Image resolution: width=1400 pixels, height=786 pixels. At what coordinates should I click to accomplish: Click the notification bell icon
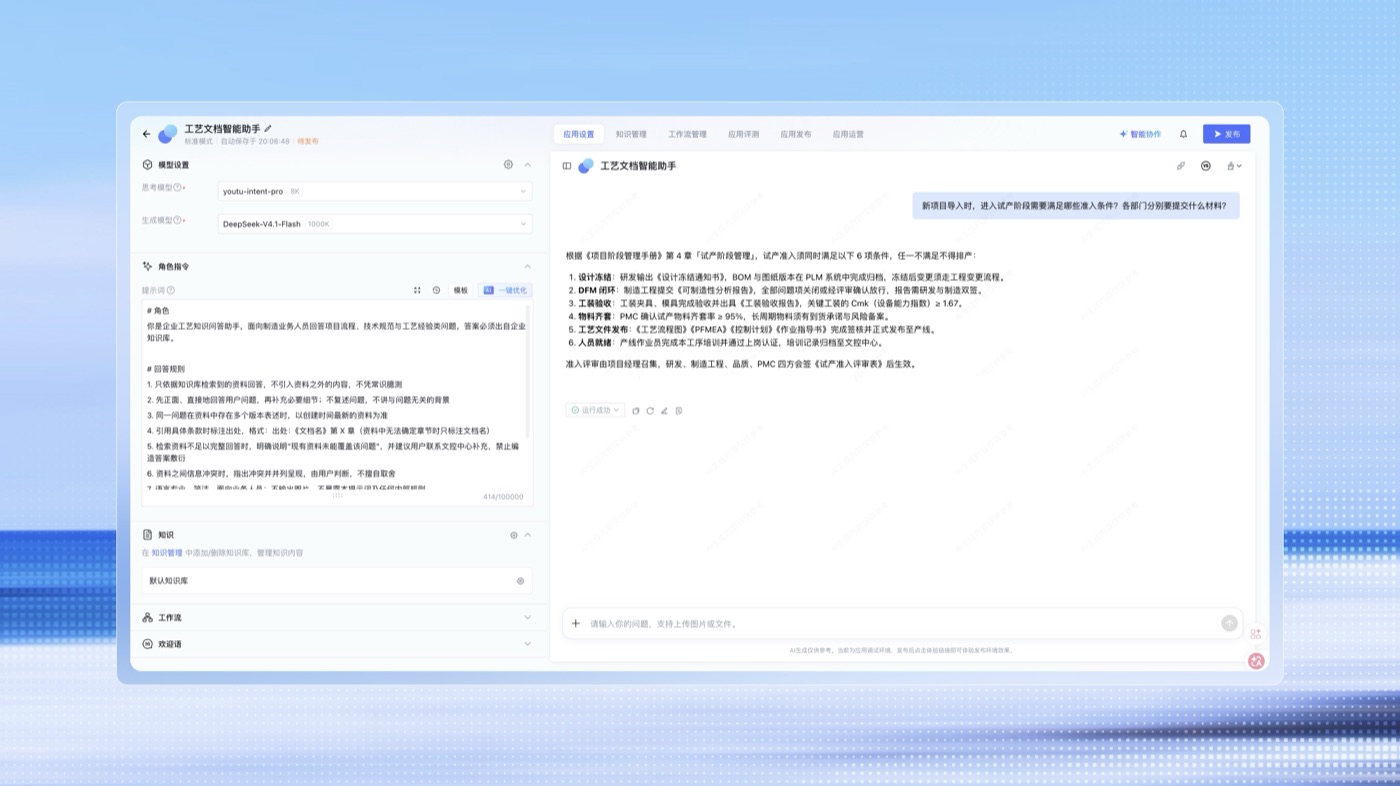click(x=1184, y=134)
